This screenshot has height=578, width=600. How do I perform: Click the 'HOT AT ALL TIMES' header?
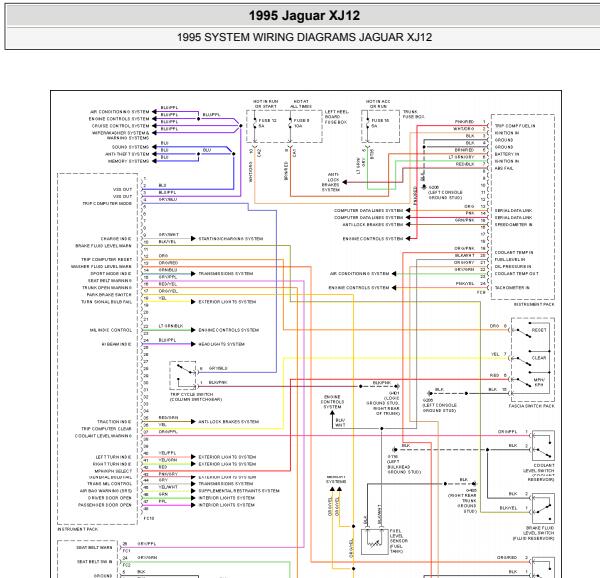pyautogui.click(x=301, y=104)
